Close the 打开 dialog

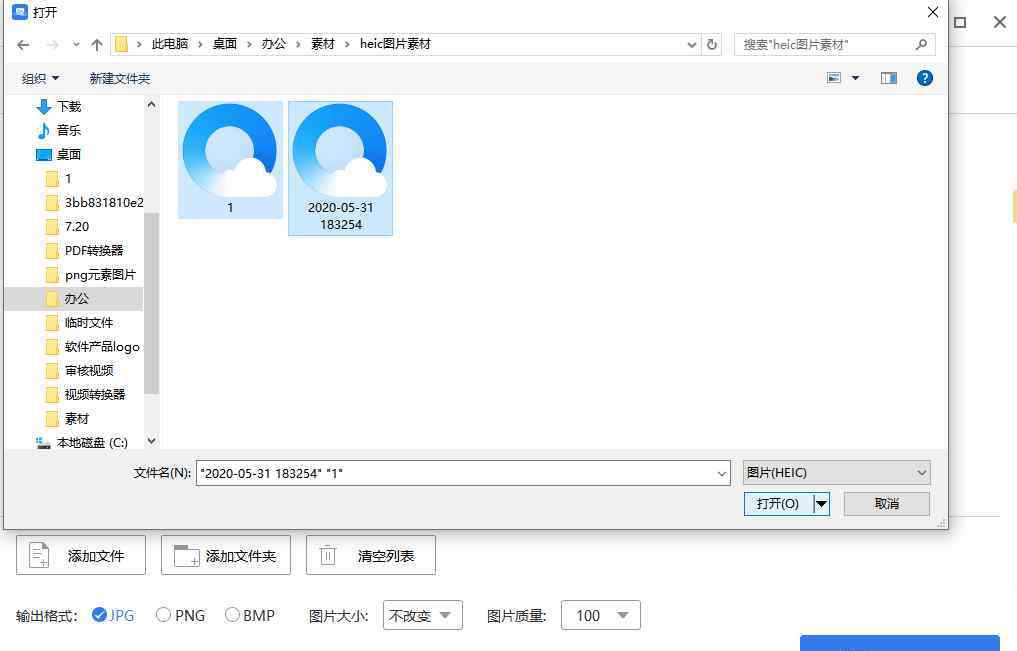click(x=933, y=12)
